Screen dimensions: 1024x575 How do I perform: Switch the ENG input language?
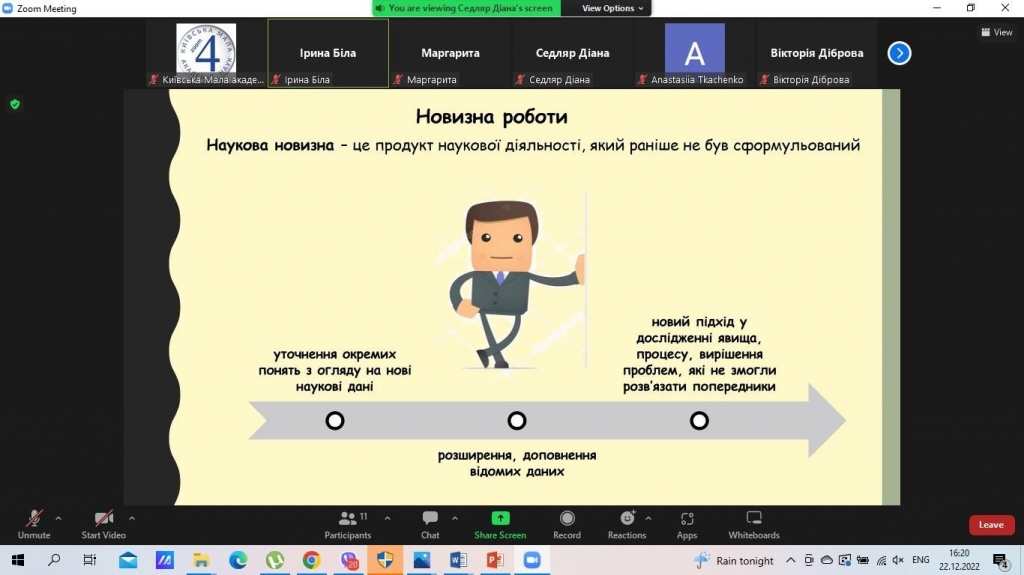click(x=921, y=560)
